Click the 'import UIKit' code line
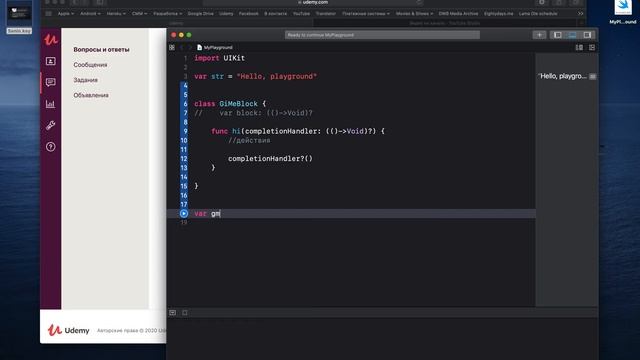640x360 pixels. click(220, 58)
